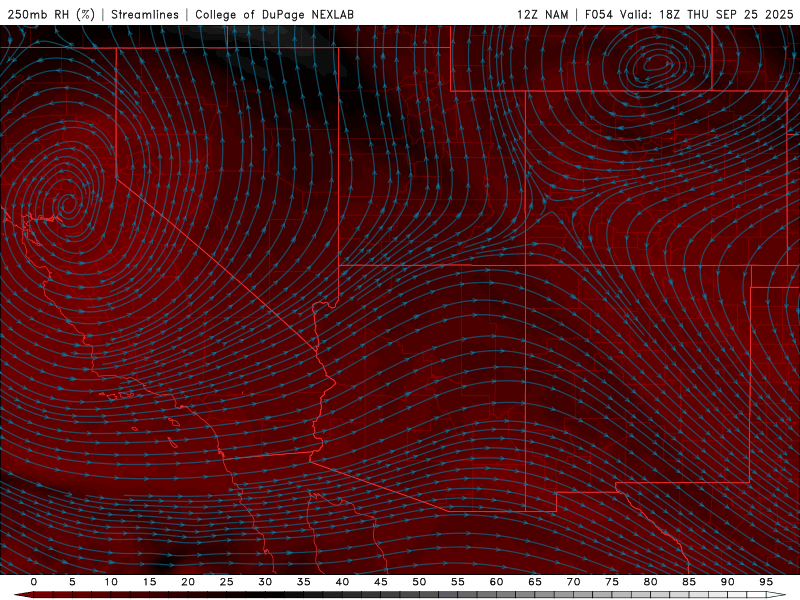This screenshot has width=800, height=600.
Task: Click the '50' colorbar label
Action: tap(419, 582)
